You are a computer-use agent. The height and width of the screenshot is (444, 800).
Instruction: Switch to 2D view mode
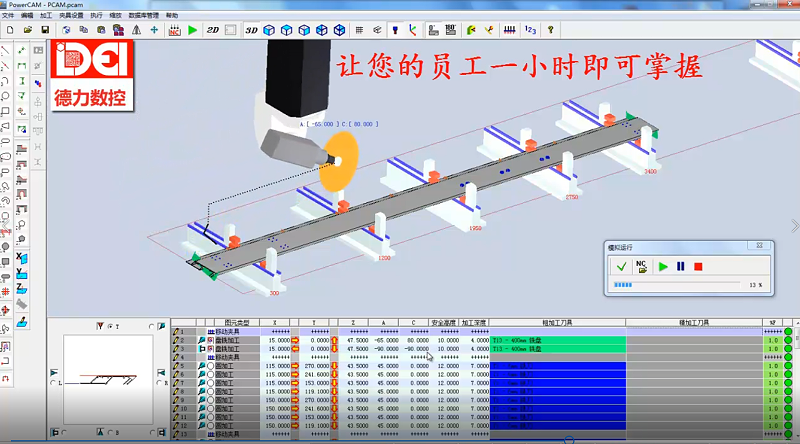213,30
